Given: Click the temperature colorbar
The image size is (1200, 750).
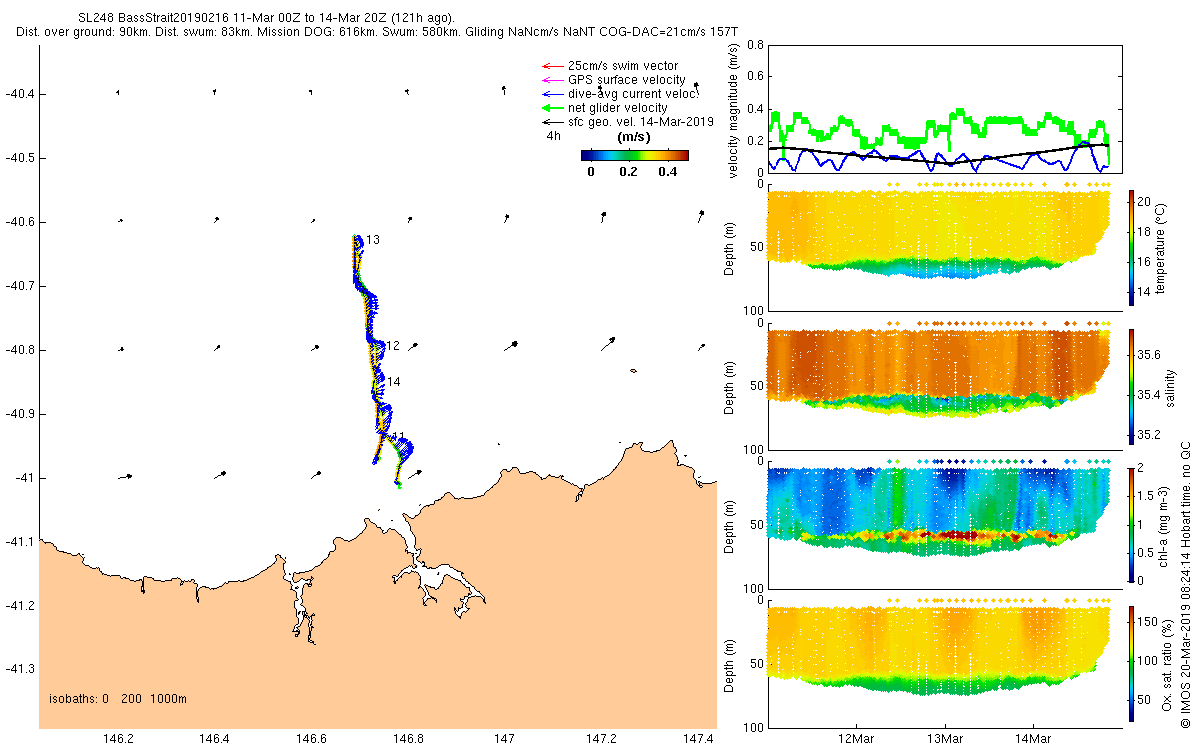Looking at the screenshot, I should tap(1131, 246).
